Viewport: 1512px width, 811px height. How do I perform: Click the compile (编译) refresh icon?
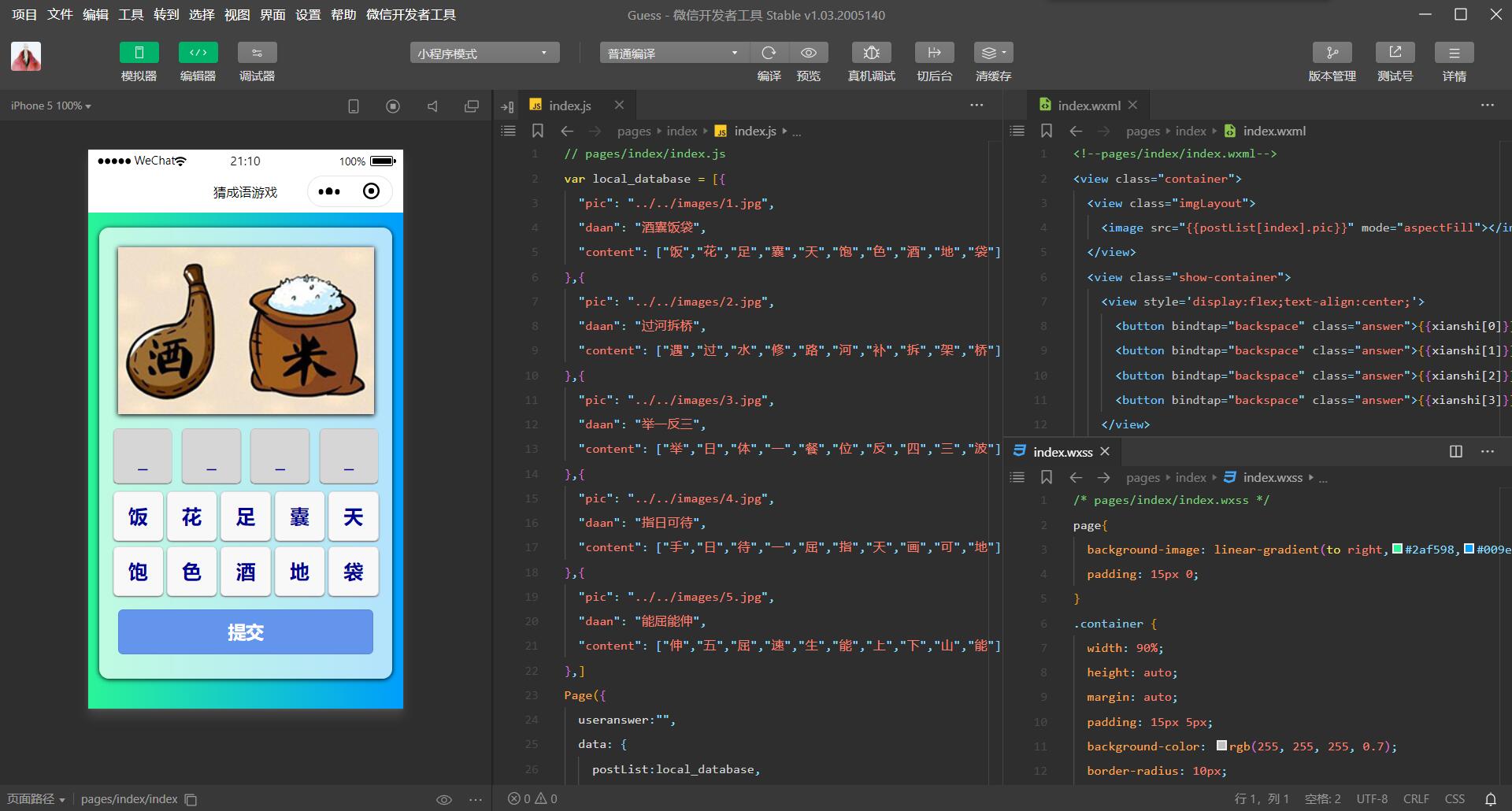[x=769, y=53]
